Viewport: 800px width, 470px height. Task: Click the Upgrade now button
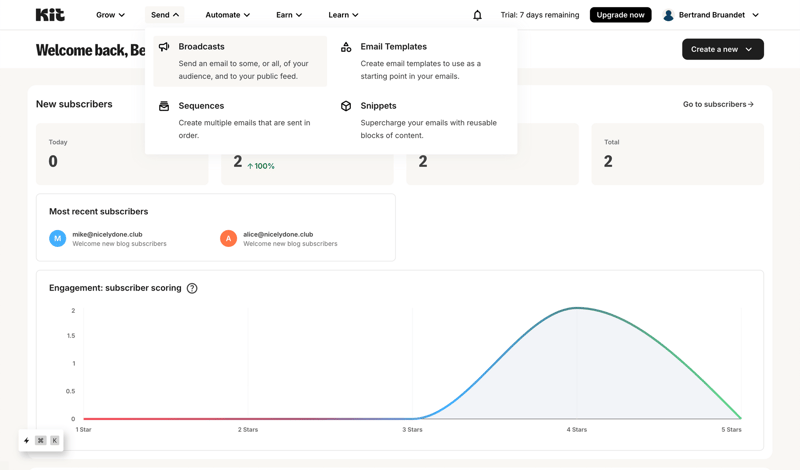click(x=620, y=15)
